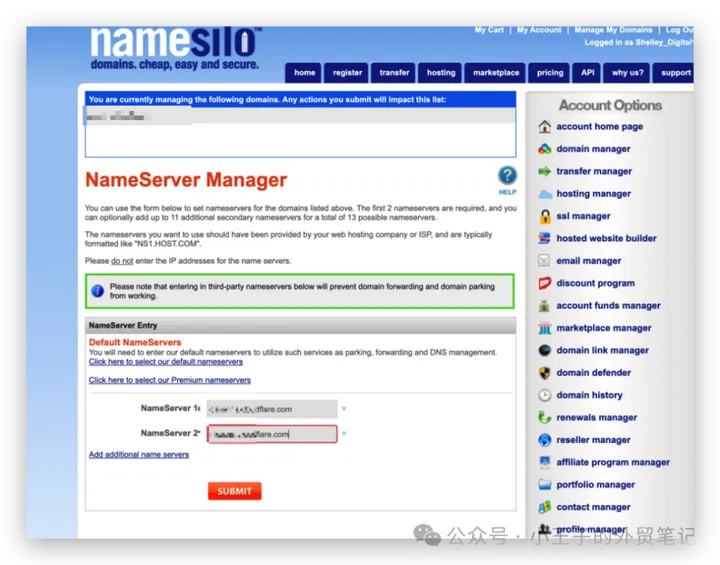Click the domain manager colored icon
Screen dimensions: 720x565
click(x=545, y=149)
